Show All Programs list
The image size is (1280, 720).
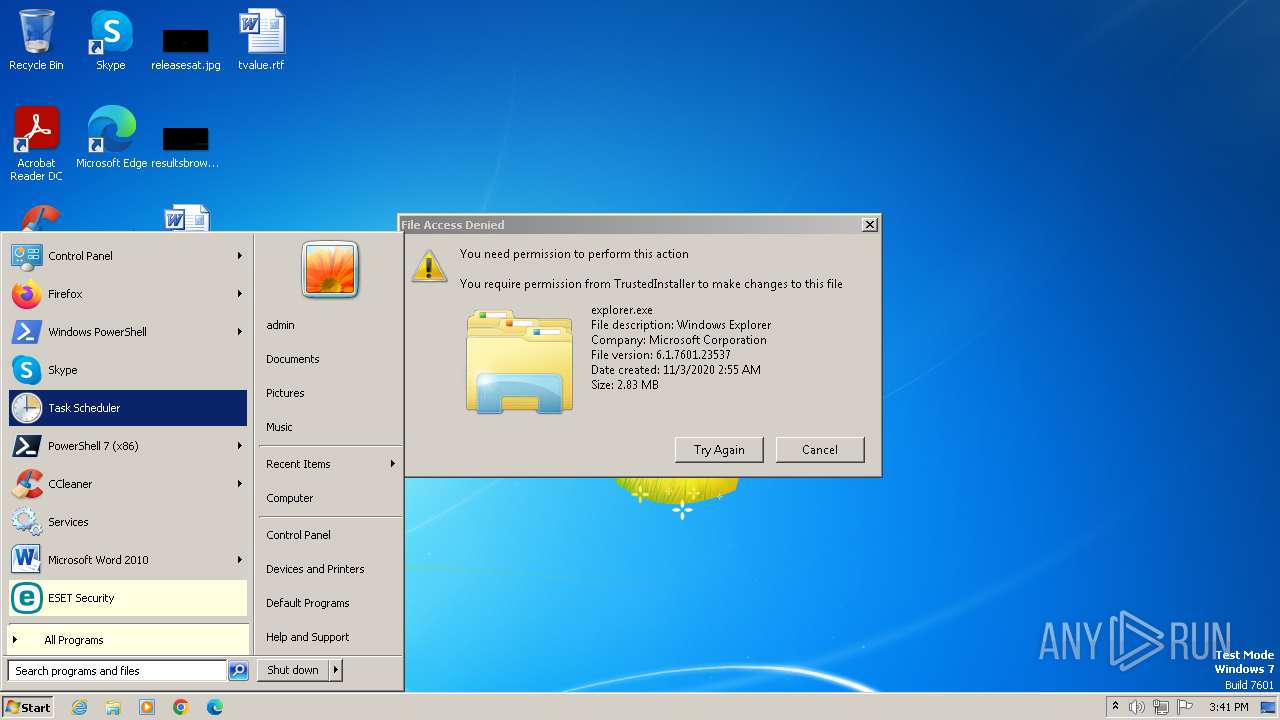pyautogui.click(x=128, y=640)
